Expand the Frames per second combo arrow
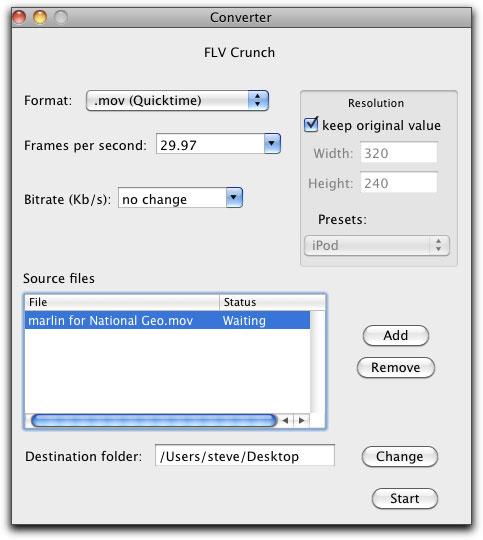This screenshot has height=540, width=483. pyautogui.click(x=272, y=144)
